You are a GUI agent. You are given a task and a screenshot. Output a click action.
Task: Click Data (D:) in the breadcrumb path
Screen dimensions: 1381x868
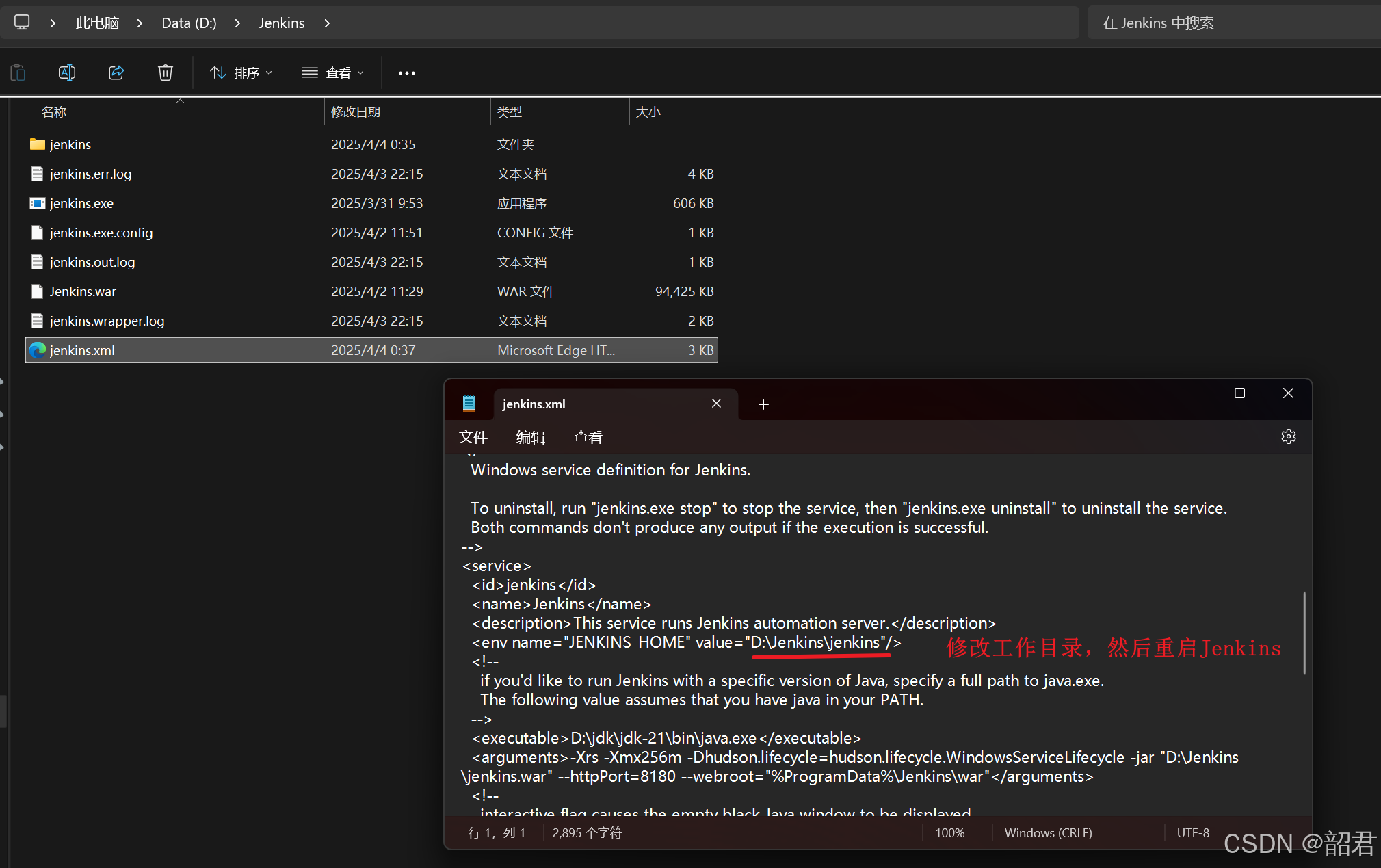click(189, 23)
